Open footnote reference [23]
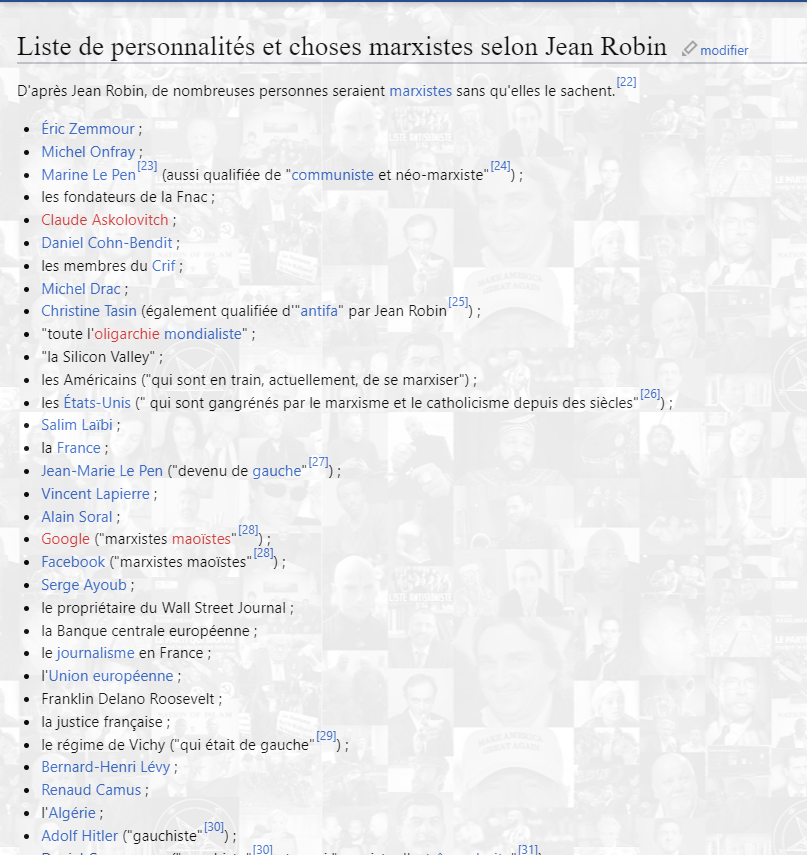 tap(147, 166)
